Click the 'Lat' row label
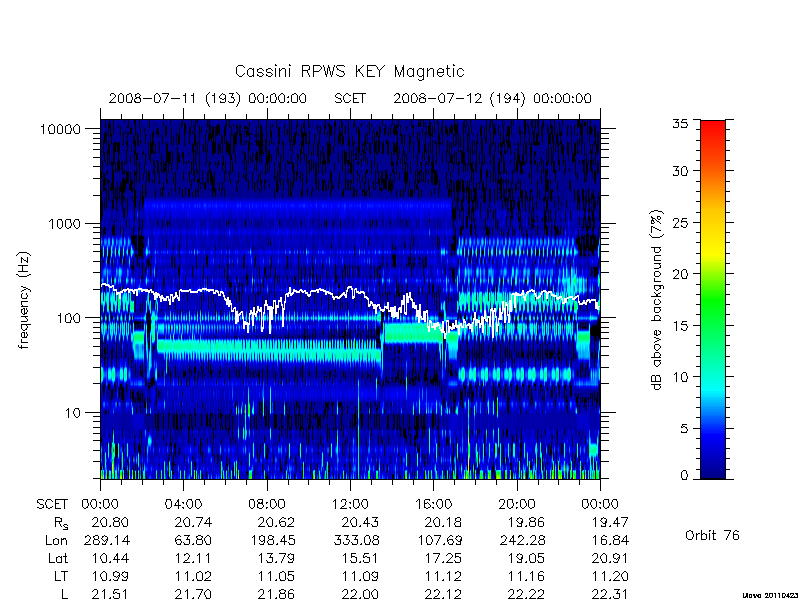The image size is (800, 600). (58, 559)
